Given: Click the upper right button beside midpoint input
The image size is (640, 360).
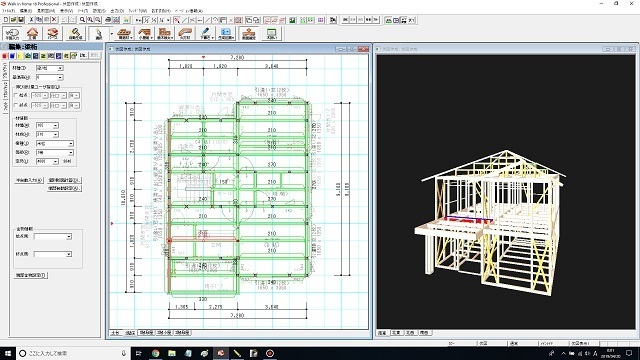Looking at the screenshot, I should click(x=64, y=180).
